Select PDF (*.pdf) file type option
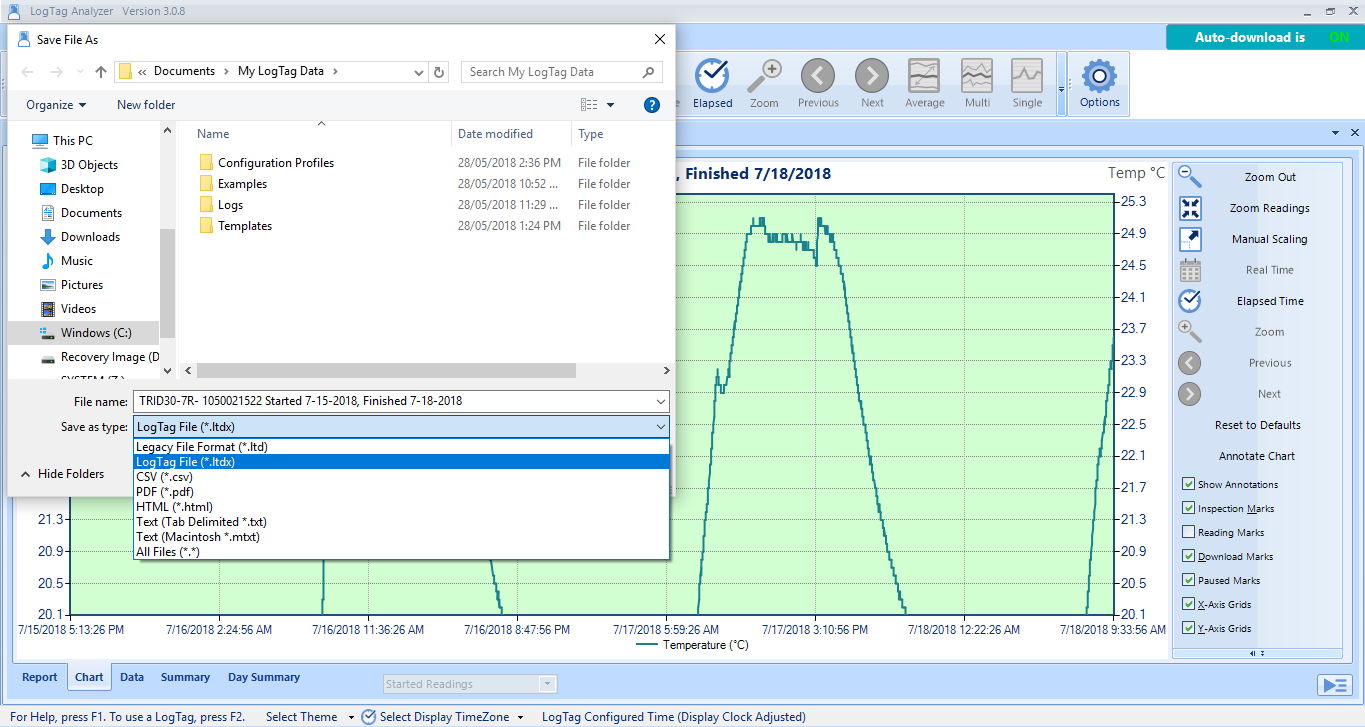 (165, 492)
